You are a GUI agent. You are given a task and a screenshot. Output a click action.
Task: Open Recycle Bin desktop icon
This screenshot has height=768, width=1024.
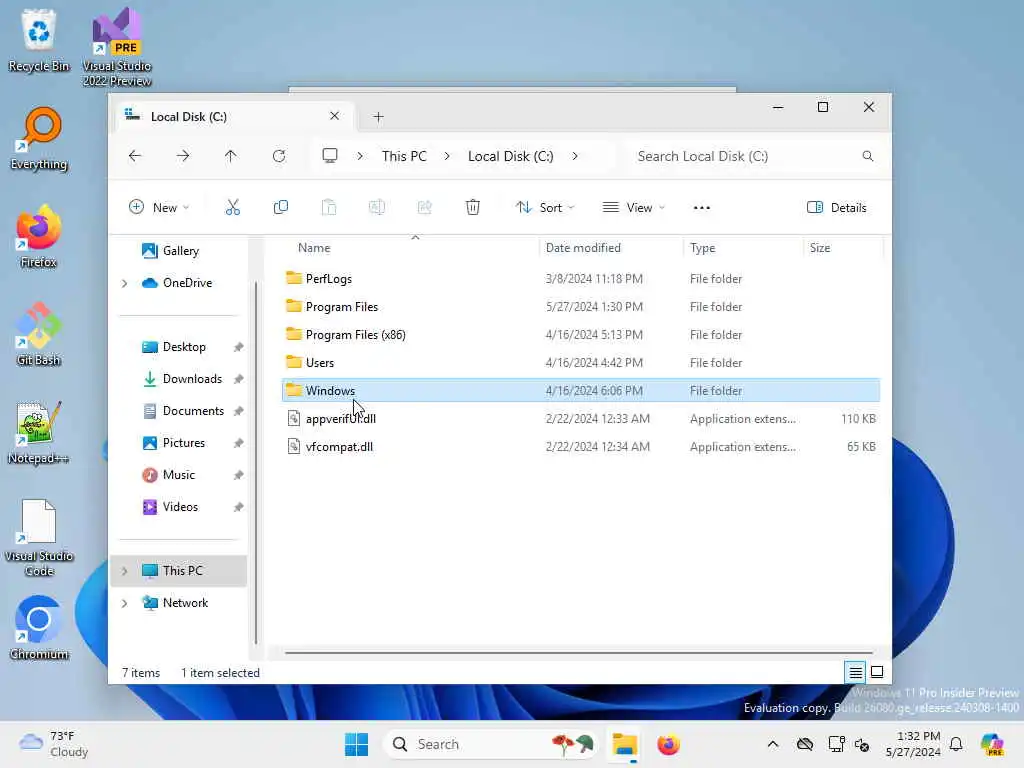point(39,40)
